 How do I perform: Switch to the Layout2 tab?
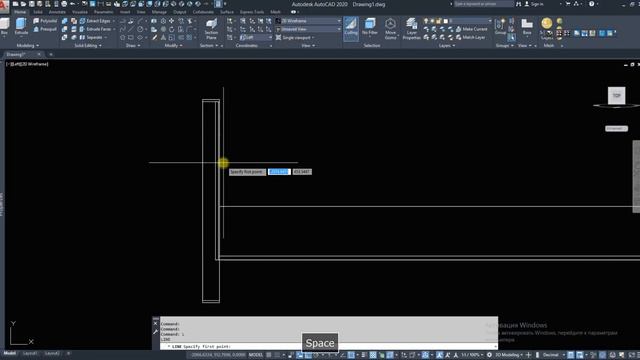tap(52, 353)
